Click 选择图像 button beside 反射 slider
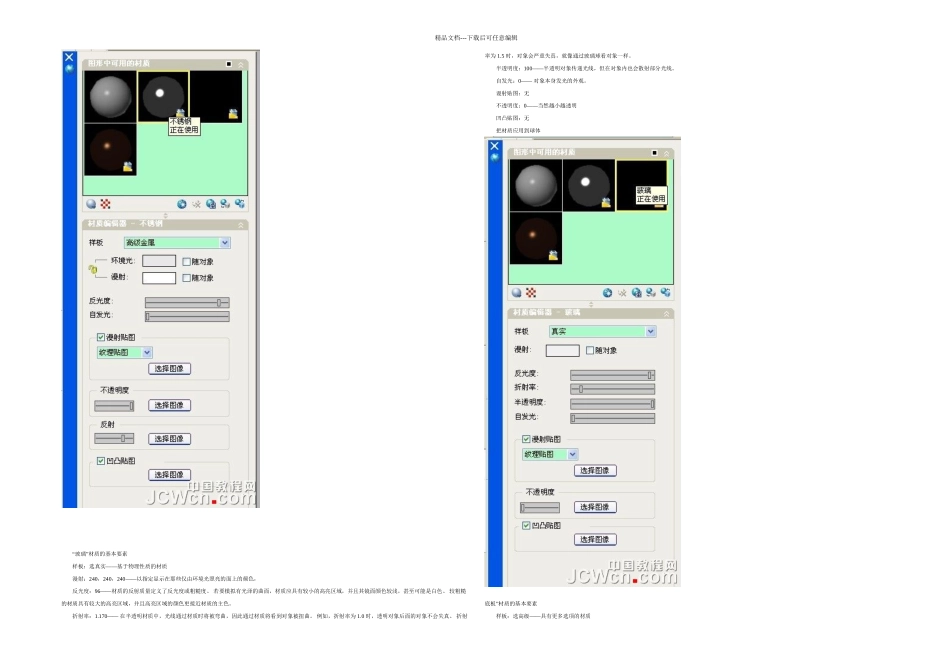The width and height of the screenshot is (950, 672). [x=170, y=439]
